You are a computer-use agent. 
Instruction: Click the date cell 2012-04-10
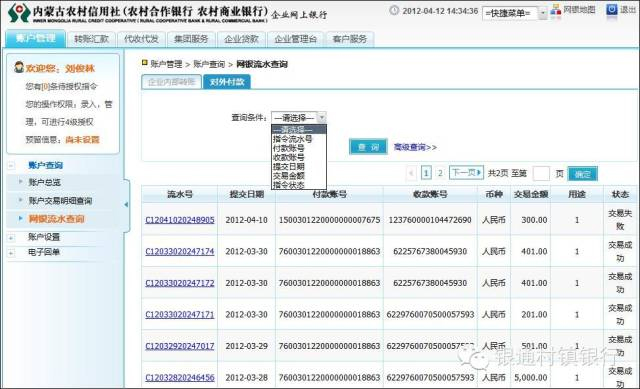pyautogui.click(x=247, y=220)
